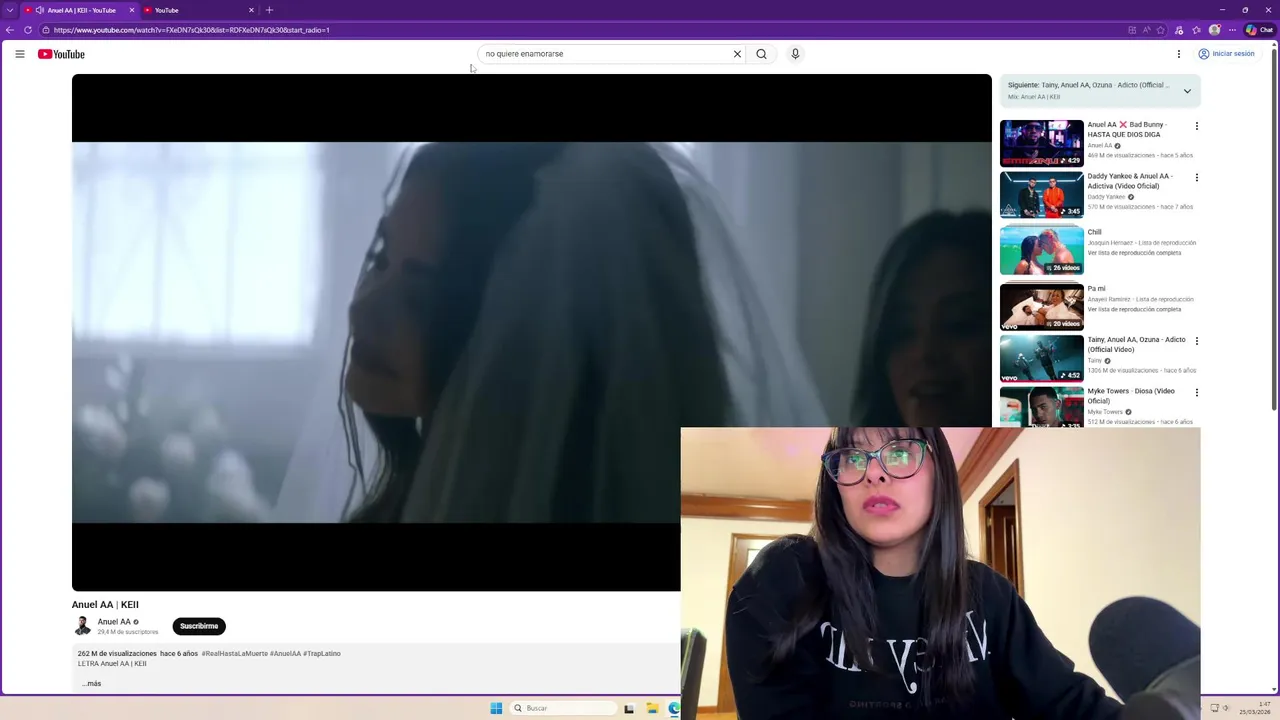Open the Copilot Chat button
This screenshot has width=1280, height=720.
(x=1258, y=30)
